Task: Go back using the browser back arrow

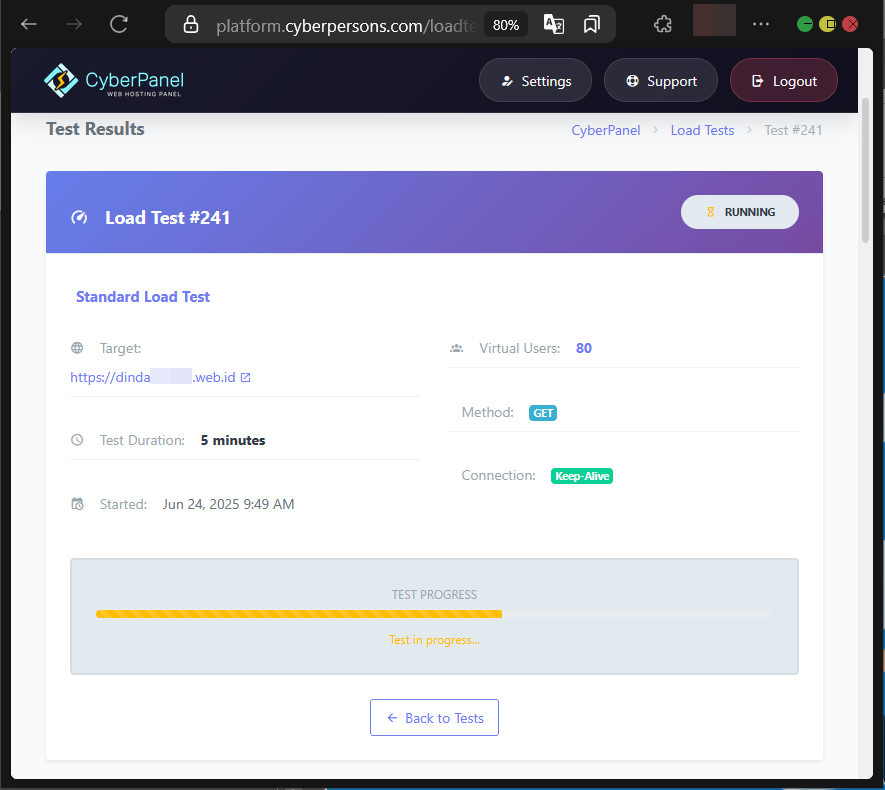Action: click(29, 24)
